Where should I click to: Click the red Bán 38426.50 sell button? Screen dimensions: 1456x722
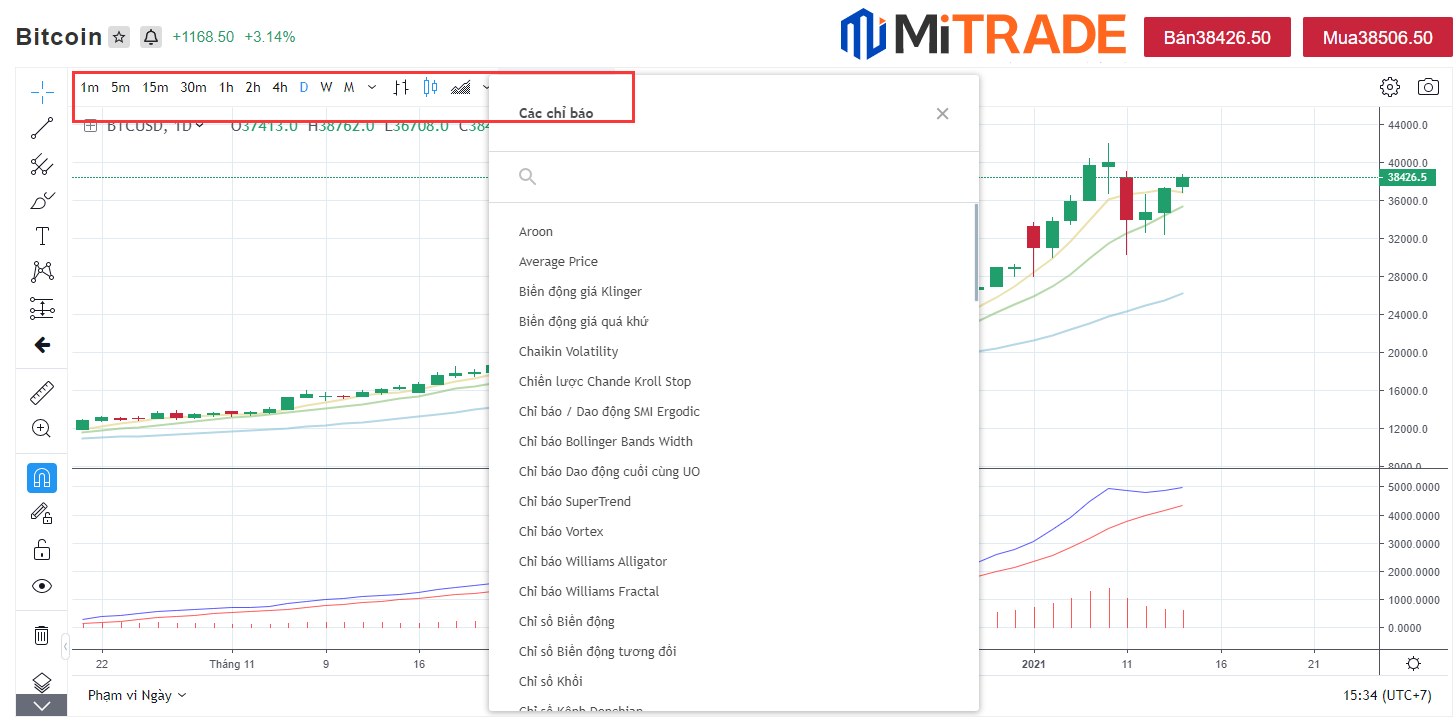click(x=1217, y=38)
